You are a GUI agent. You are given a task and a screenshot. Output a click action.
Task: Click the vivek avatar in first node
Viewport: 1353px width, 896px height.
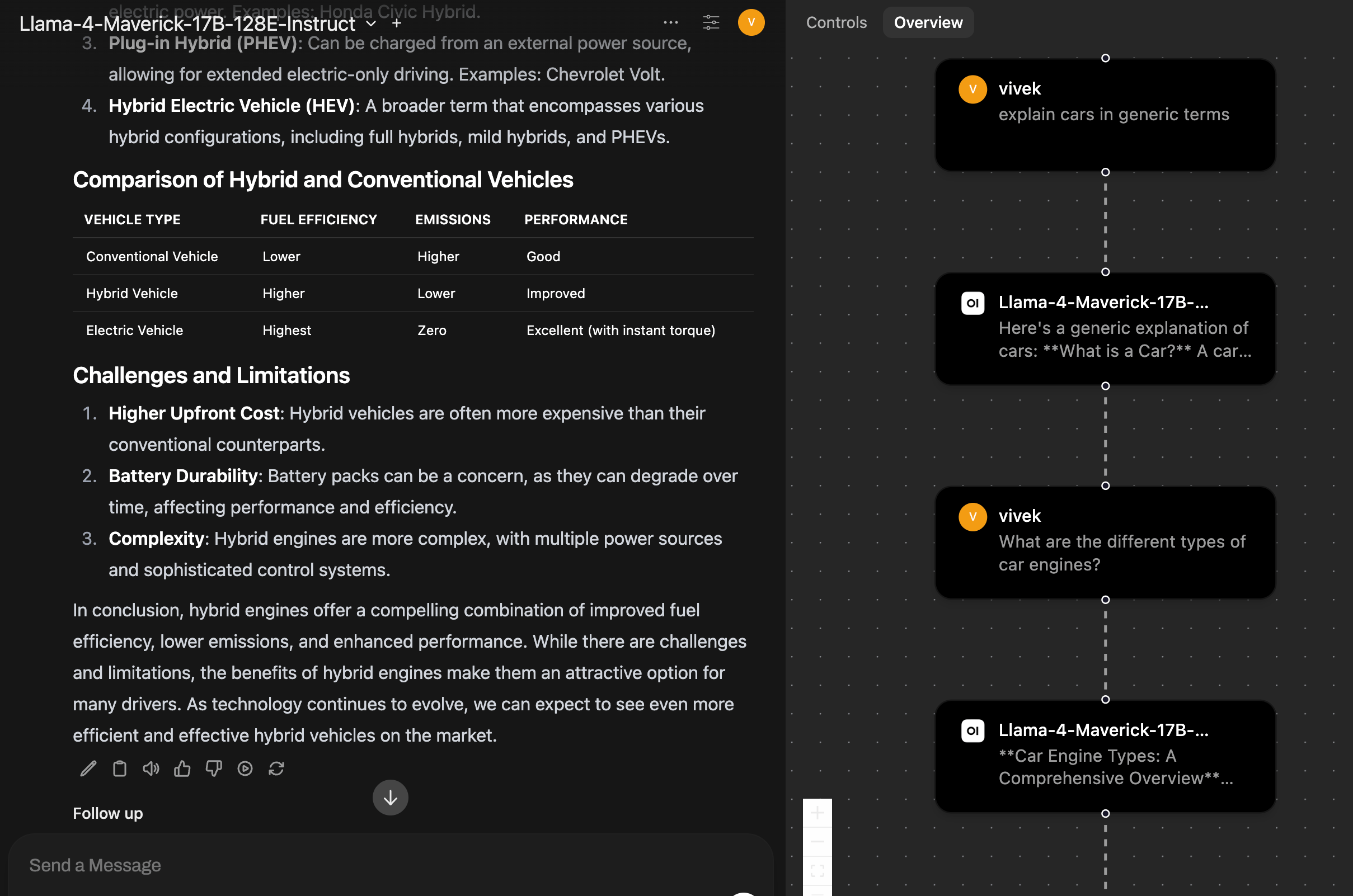click(x=973, y=89)
